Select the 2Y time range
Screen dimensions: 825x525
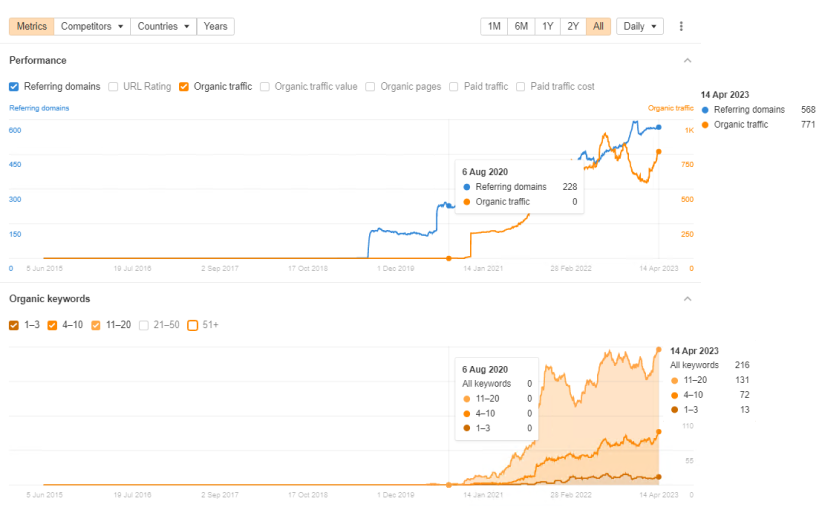pyautogui.click(x=573, y=26)
